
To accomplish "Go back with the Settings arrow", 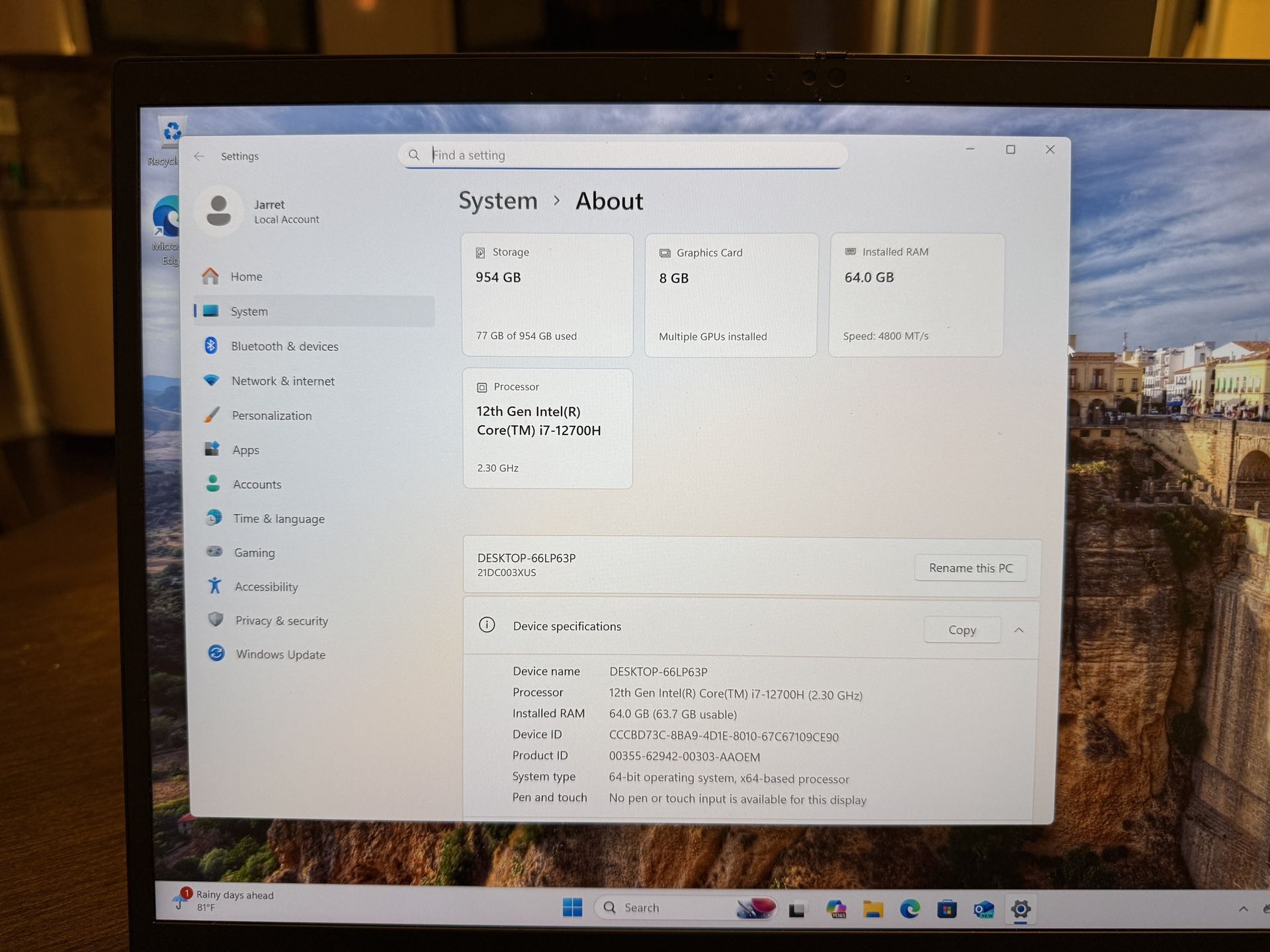I will [x=199, y=157].
